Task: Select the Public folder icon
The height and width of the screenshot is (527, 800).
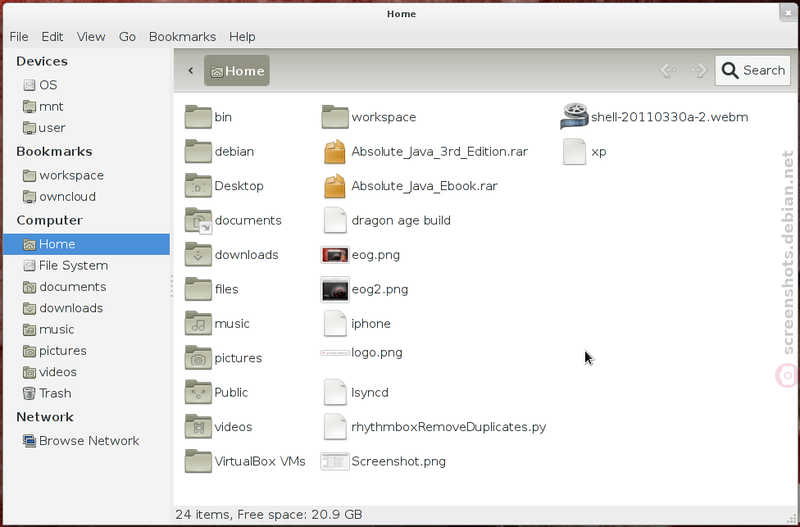Action: coord(198,392)
